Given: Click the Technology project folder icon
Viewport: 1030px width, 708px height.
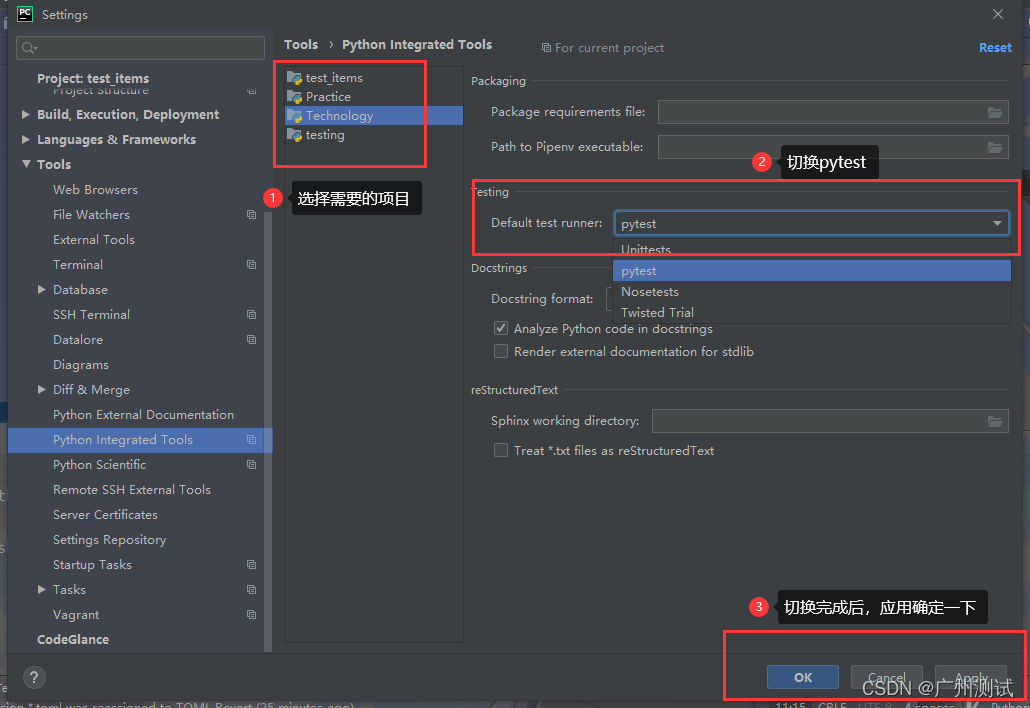Looking at the screenshot, I should [x=294, y=116].
